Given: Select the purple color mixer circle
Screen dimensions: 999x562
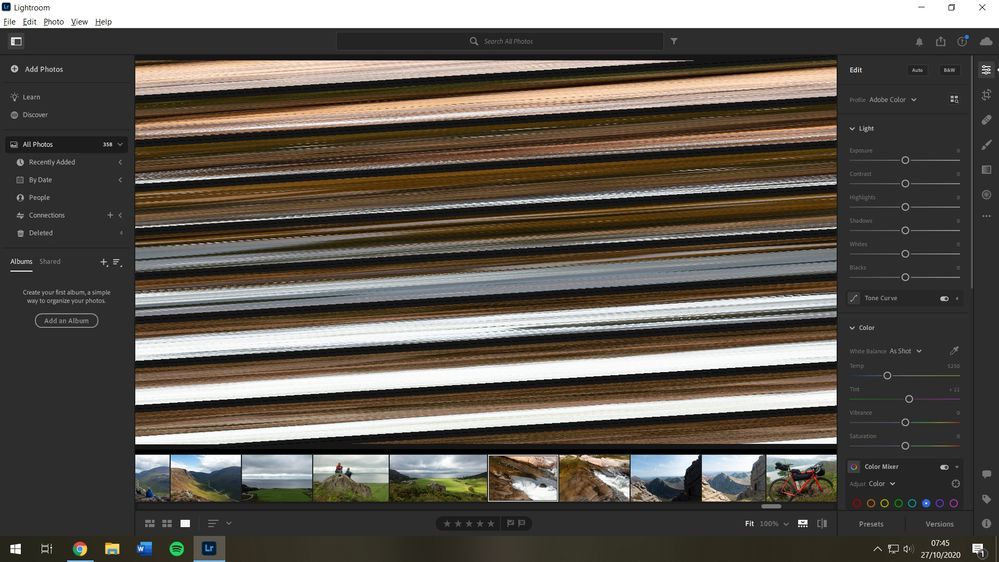Looking at the screenshot, I should click(940, 503).
